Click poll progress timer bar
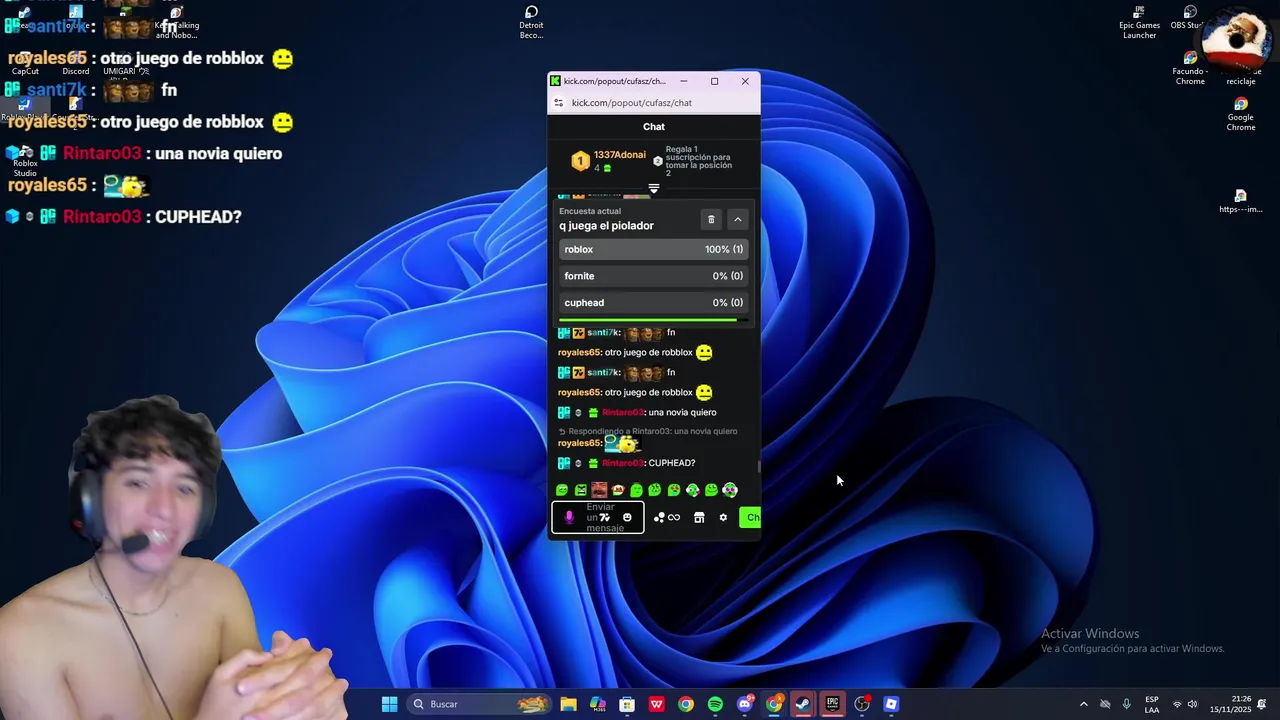 tap(653, 320)
